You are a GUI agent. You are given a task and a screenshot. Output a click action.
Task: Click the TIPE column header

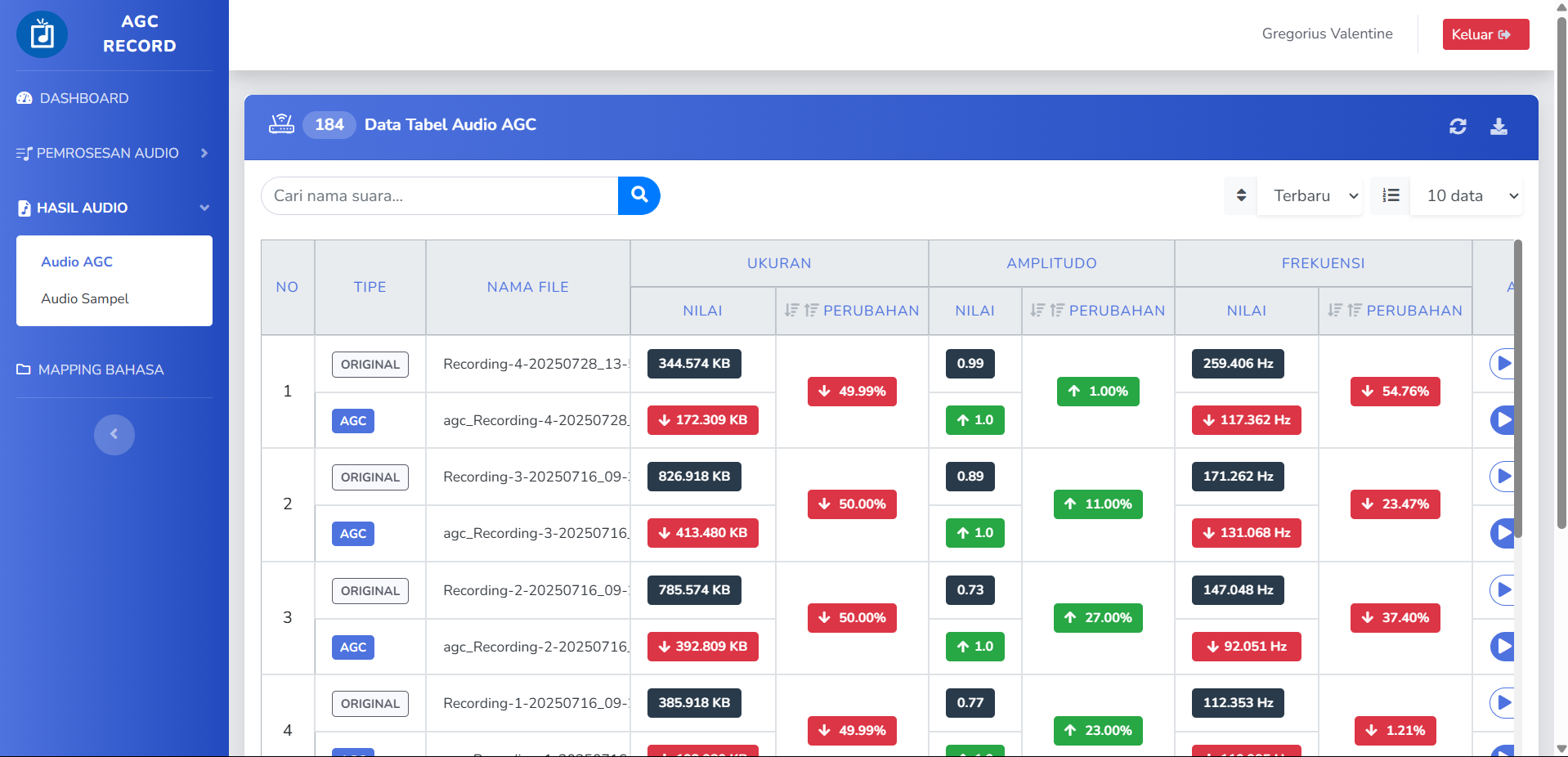point(370,287)
